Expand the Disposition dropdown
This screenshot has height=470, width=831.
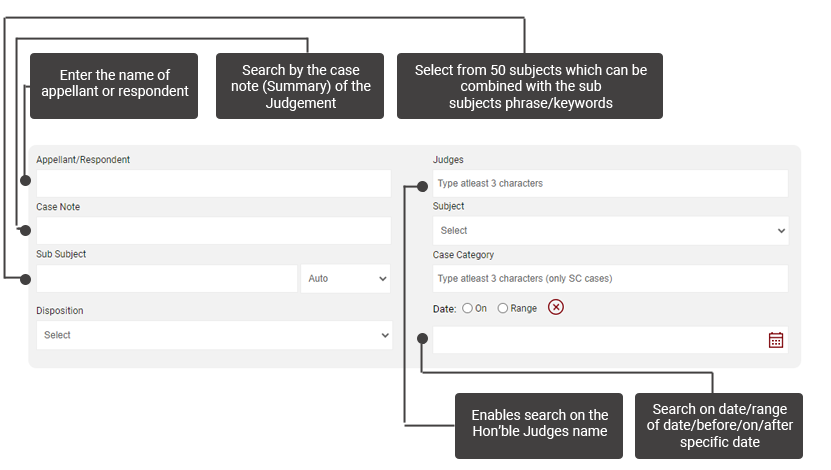click(x=214, y=335)
